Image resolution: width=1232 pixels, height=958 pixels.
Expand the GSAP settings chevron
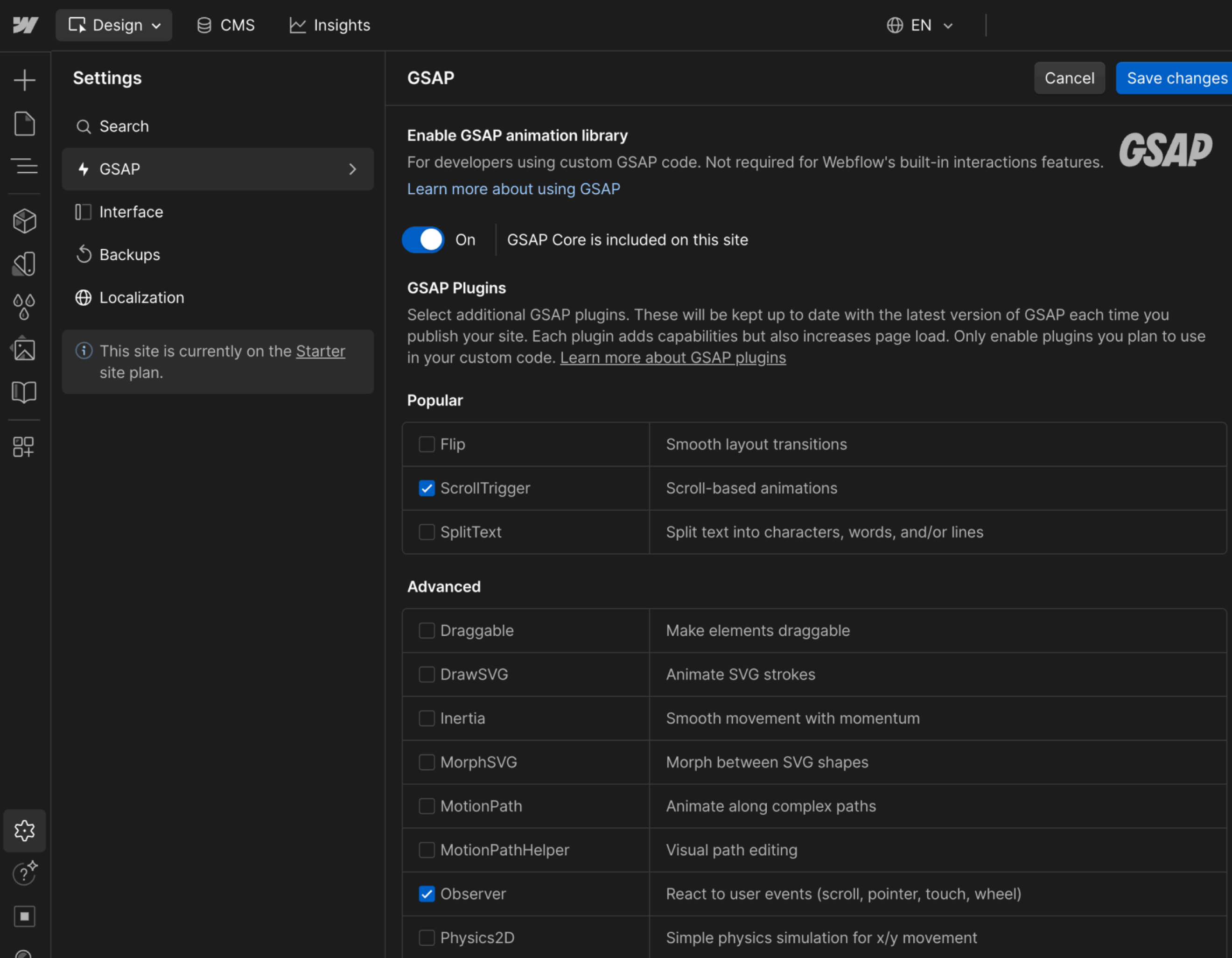pos(352,169)
